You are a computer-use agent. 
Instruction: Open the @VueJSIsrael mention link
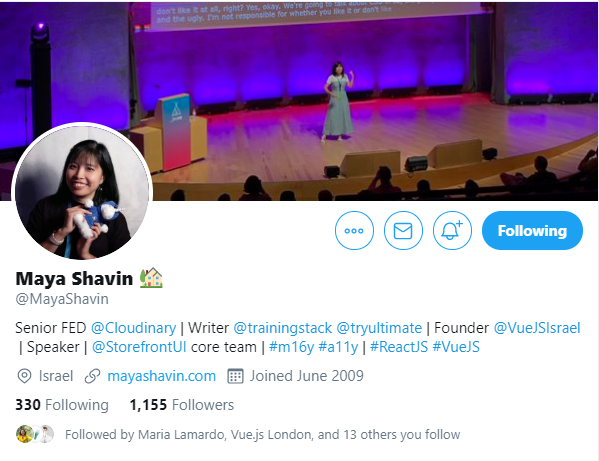click(x=537, y=328)
